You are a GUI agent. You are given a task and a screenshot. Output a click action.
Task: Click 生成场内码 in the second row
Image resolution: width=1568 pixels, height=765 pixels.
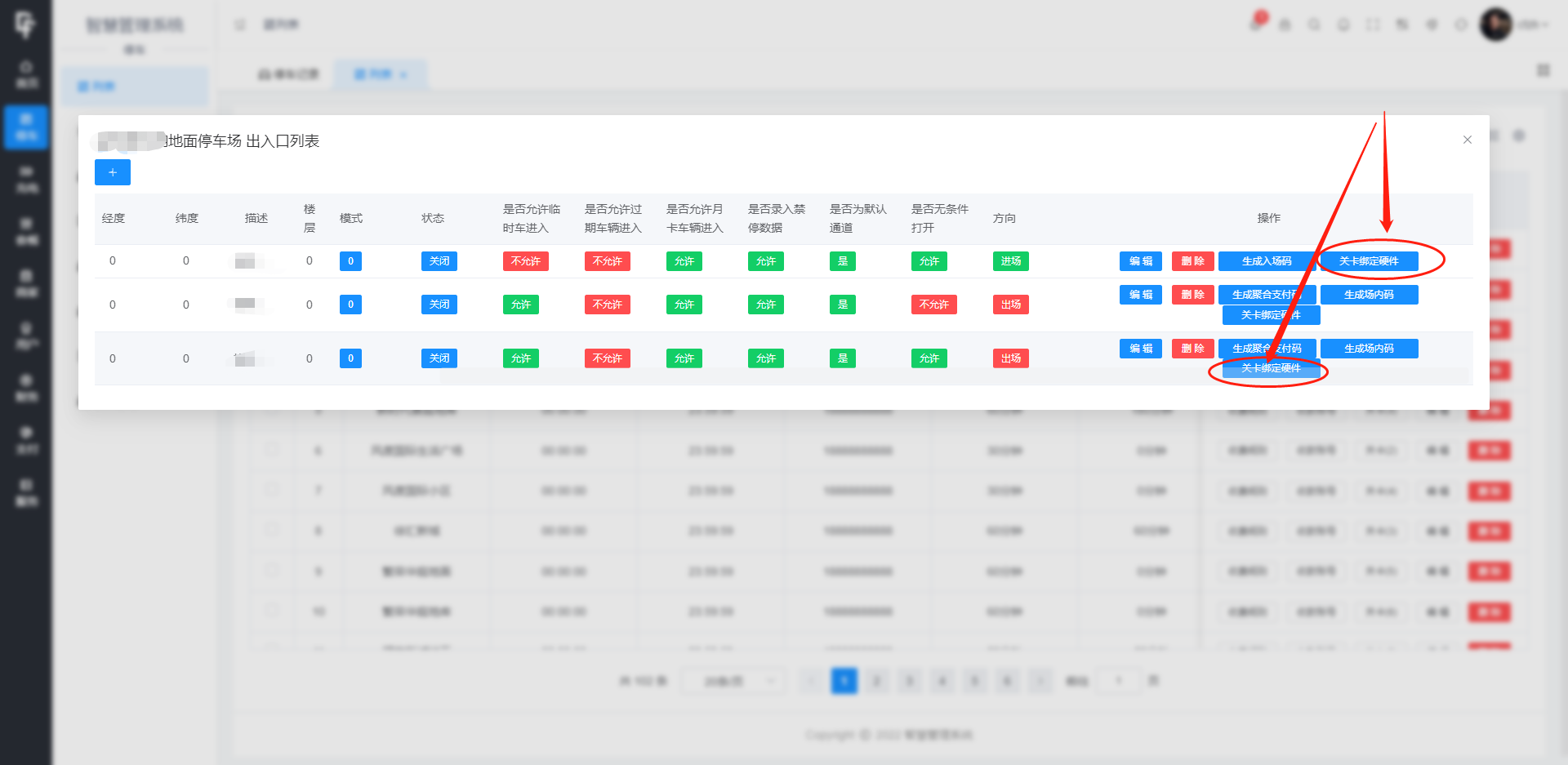click(1369, 295)
